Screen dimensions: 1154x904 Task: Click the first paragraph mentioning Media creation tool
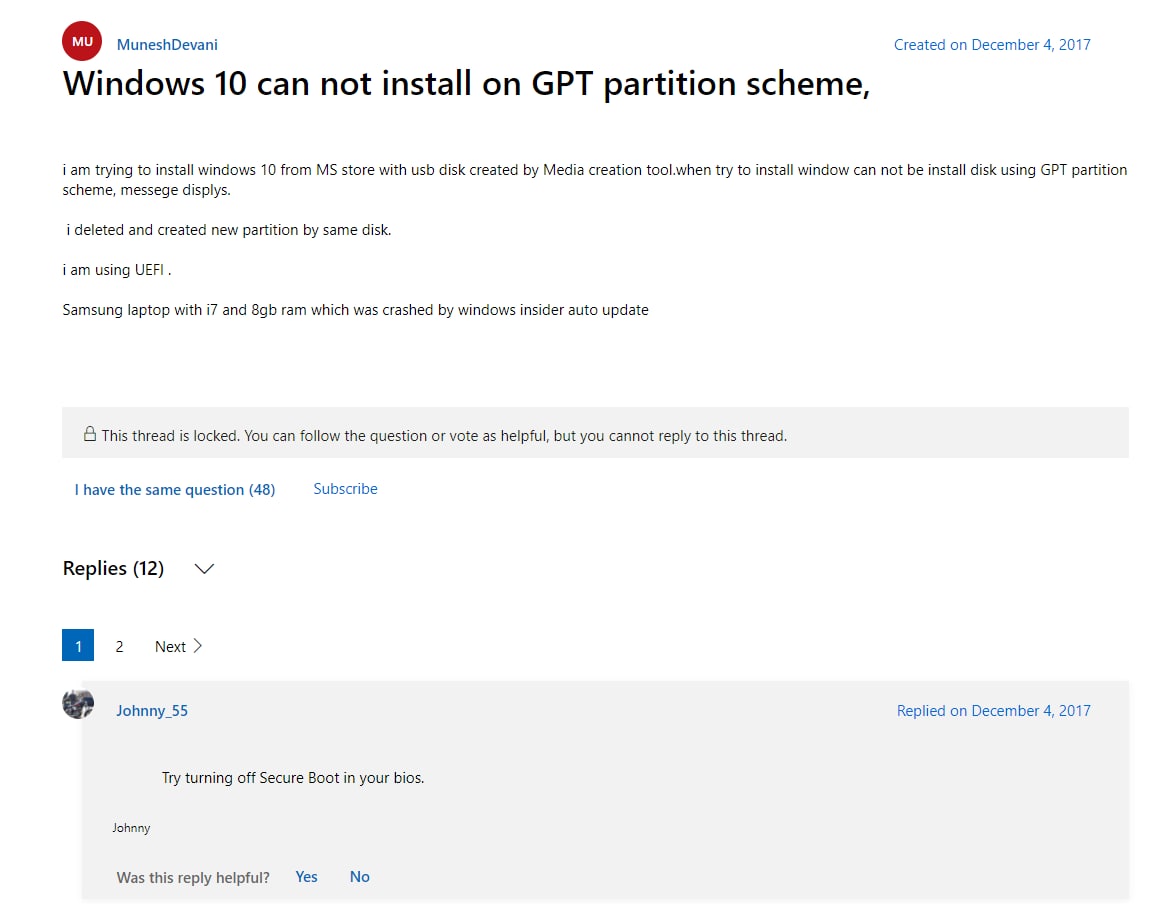[595, 180]
